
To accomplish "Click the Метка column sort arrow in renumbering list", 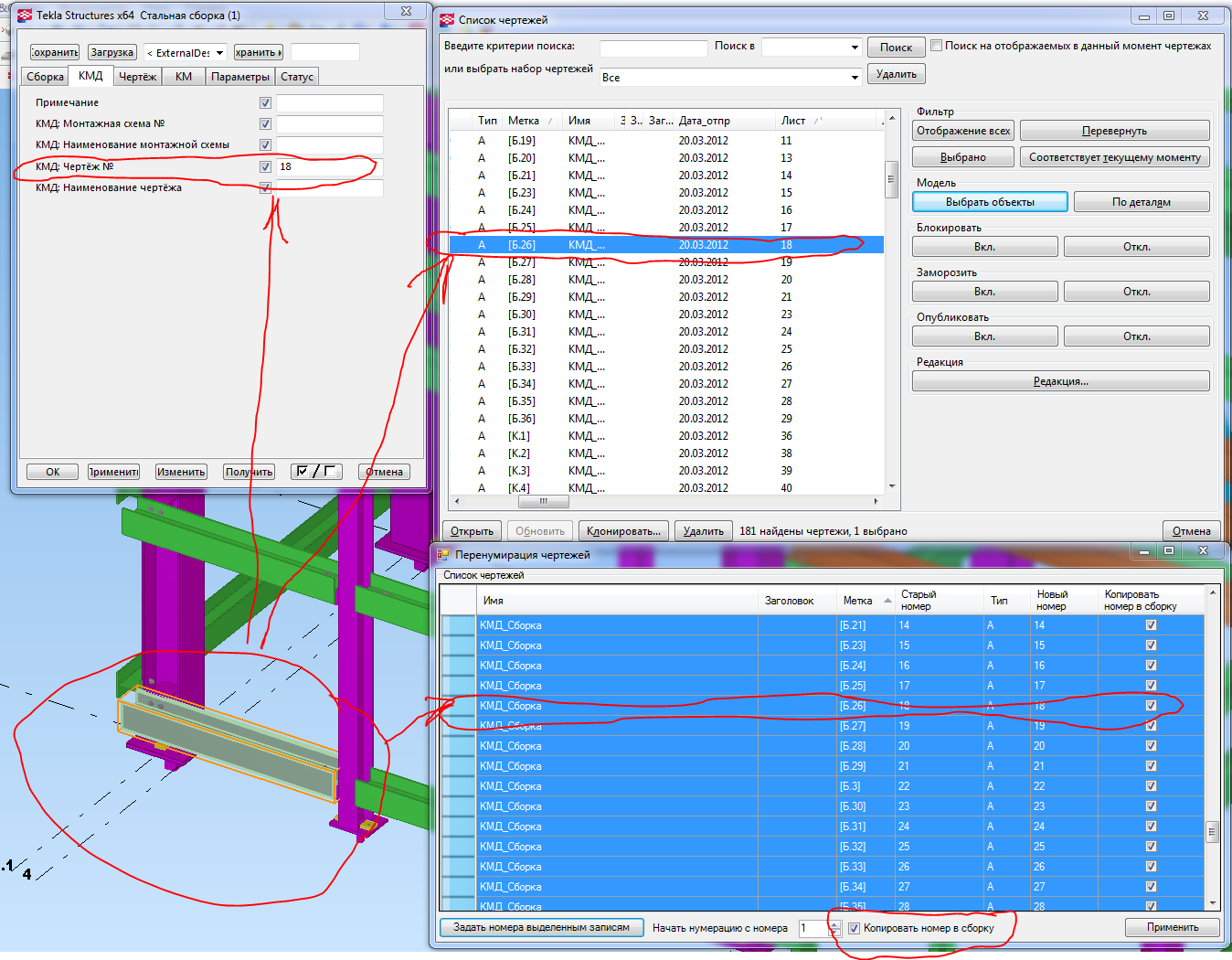I will [887, 601].
